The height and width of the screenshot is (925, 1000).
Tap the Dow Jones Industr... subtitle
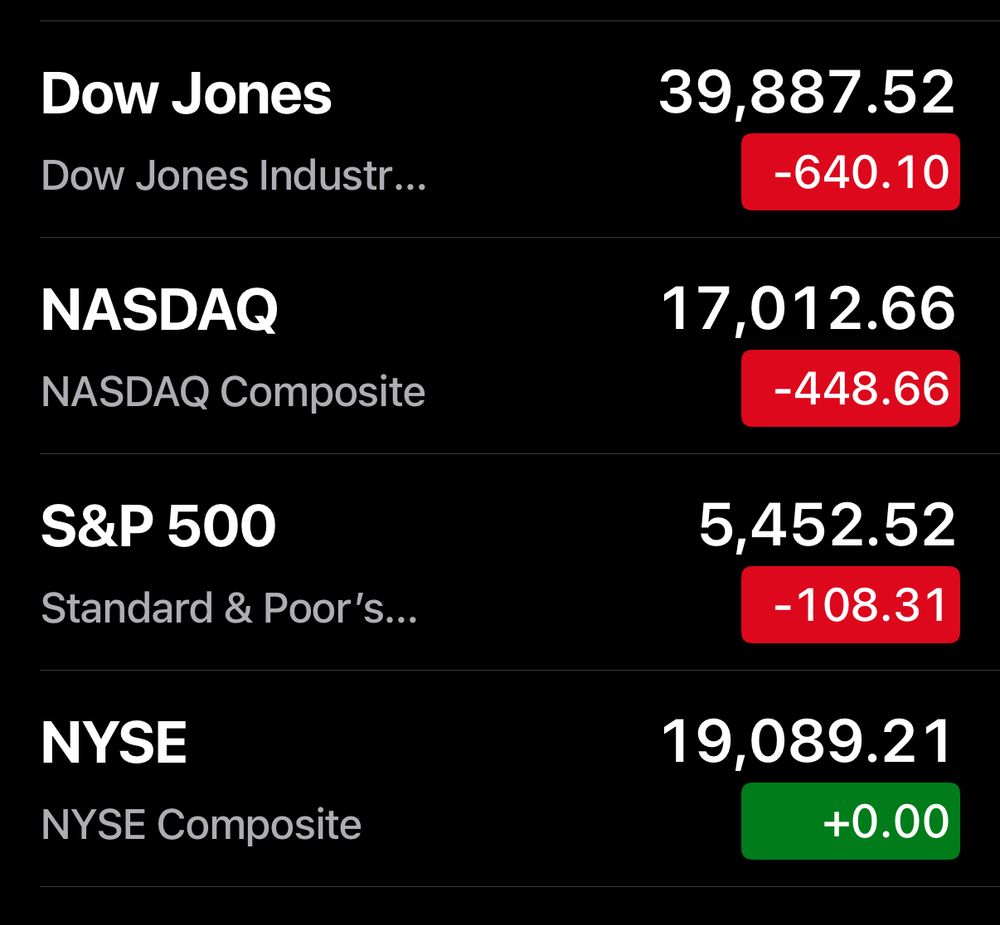pyautogui.click(x=233, y=175)
